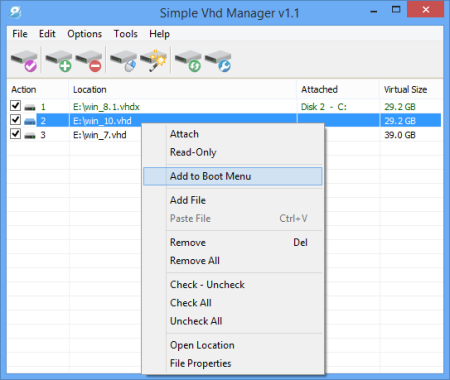
Task: Click the drive icon with the mouse pointer
Action: click(123, 60)
